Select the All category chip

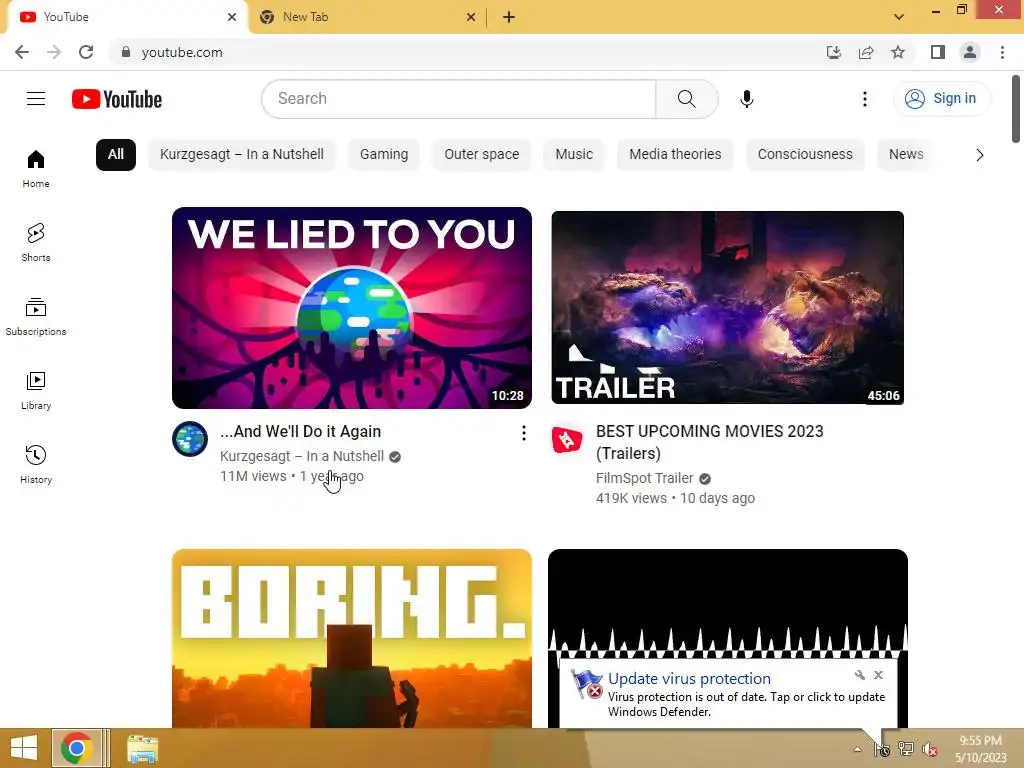pos(116,155)
